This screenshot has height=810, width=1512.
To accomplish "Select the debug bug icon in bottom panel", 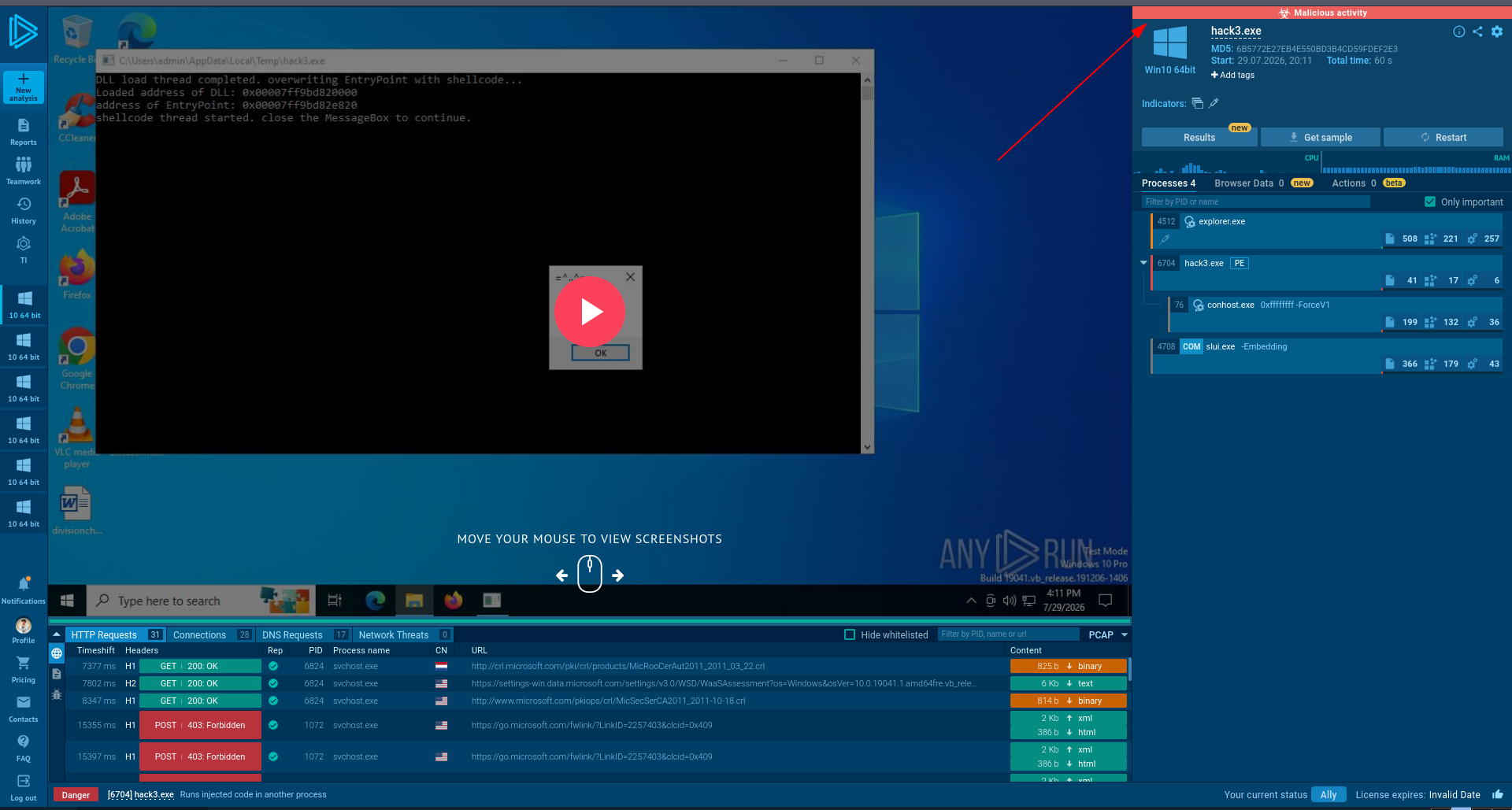I will click(x=57, y=694).
